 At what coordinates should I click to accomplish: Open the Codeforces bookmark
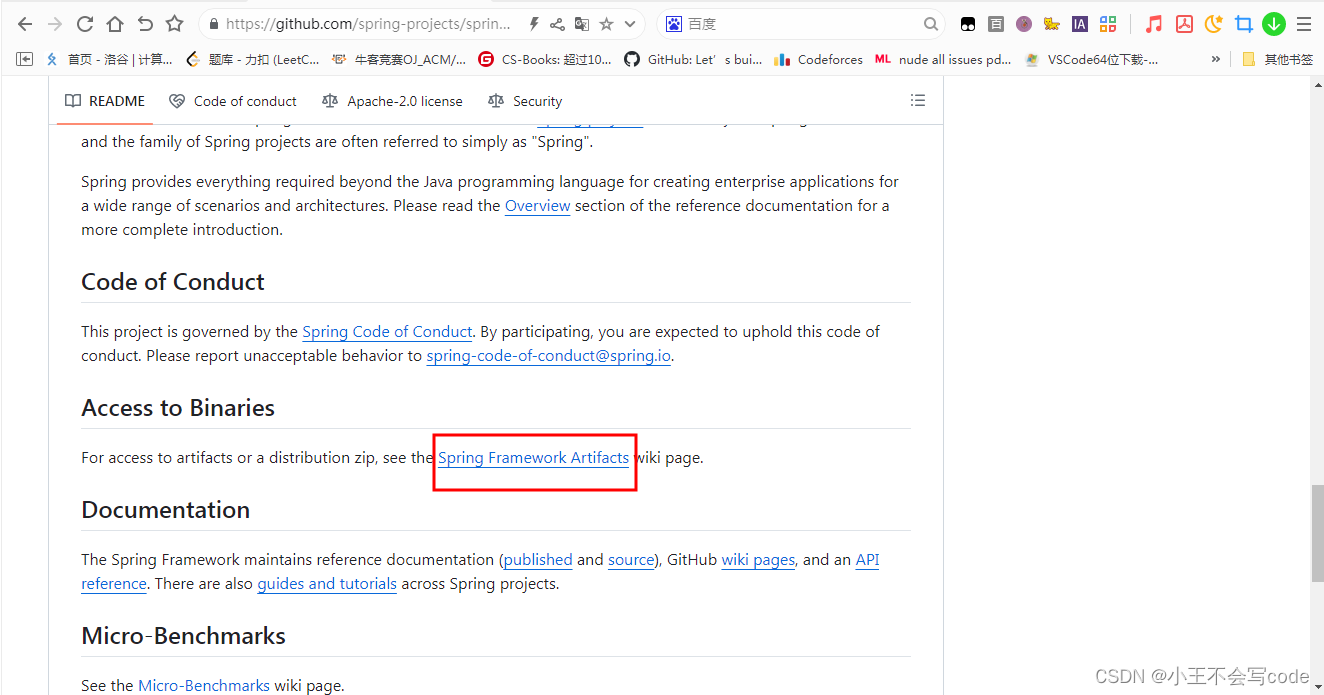[818, 59]
